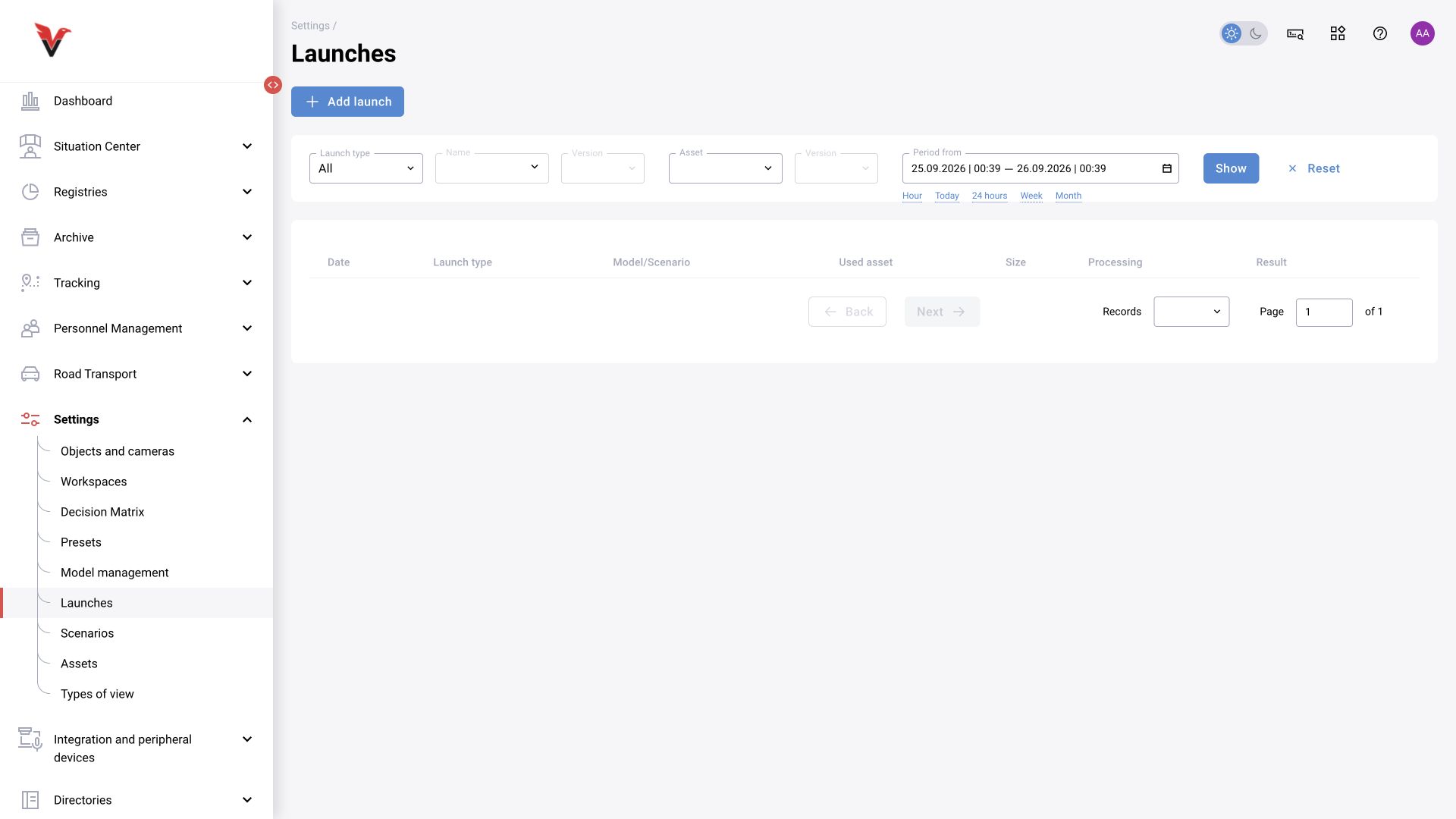Click the Date column header
The height and width of the screenshot is (819, 1456).
point(339,262)
